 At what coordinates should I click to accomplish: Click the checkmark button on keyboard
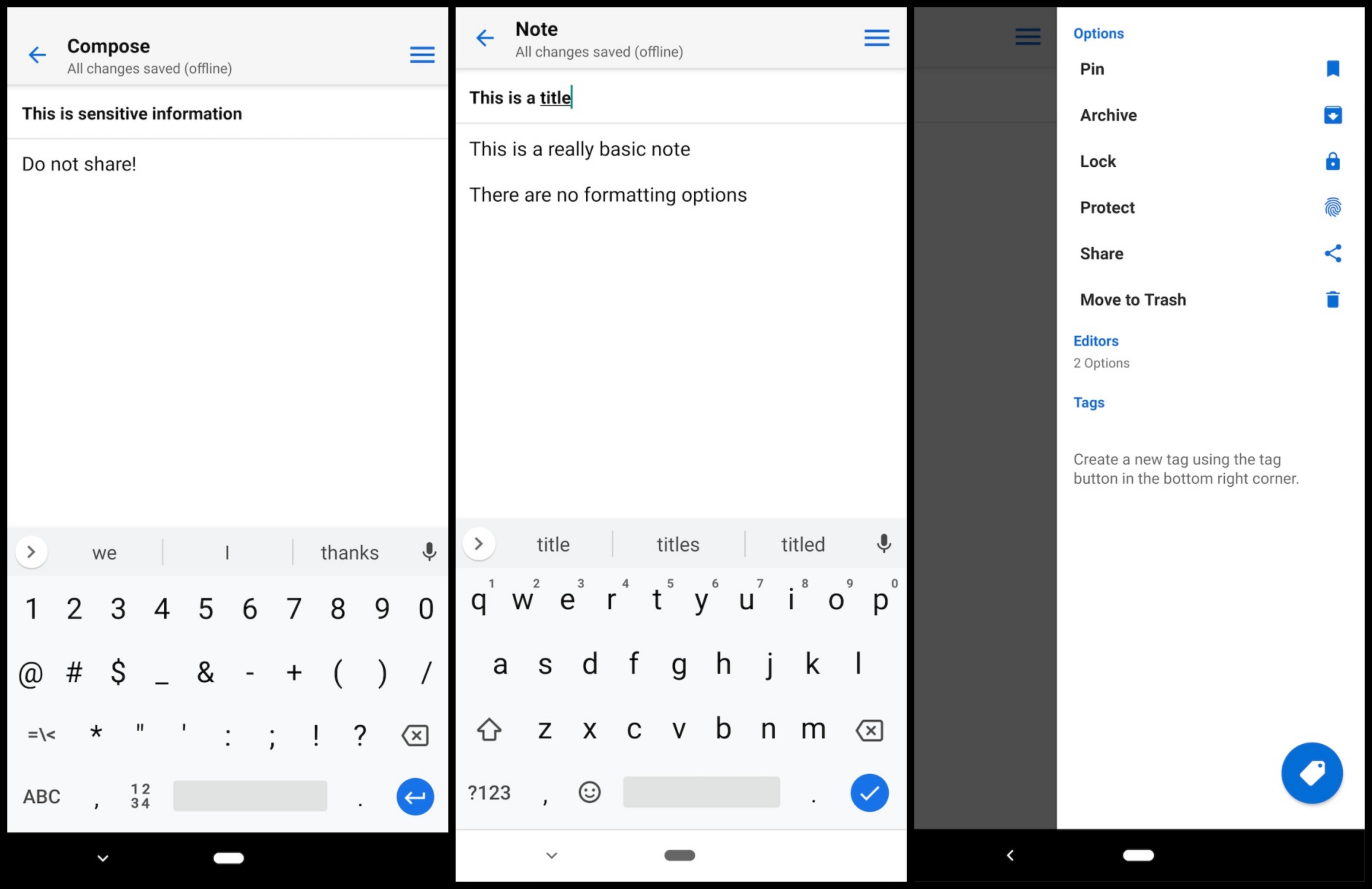tap(866, 791)
